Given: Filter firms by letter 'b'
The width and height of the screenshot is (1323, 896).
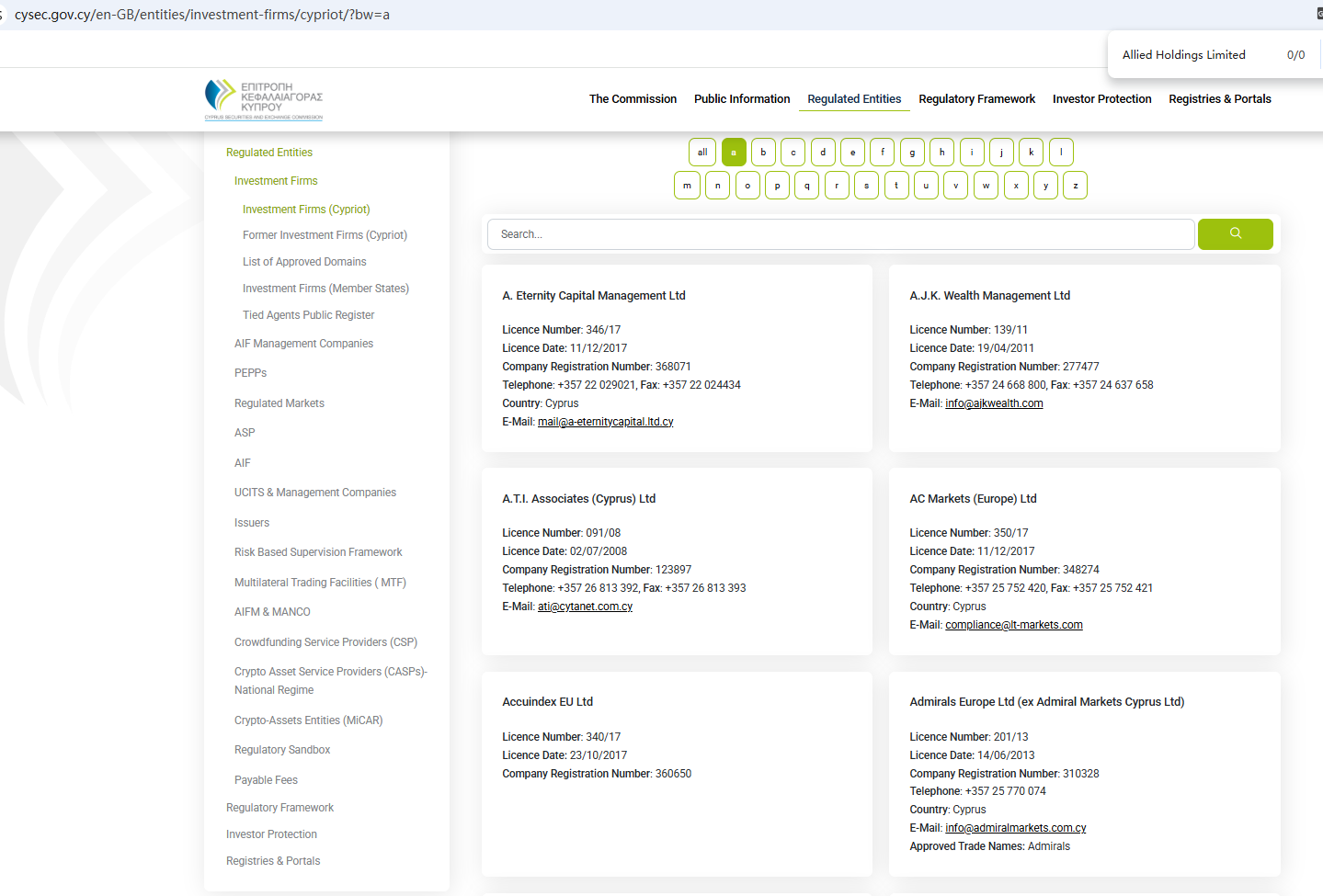Looking at the screenshot, I should tap(763, 153).
